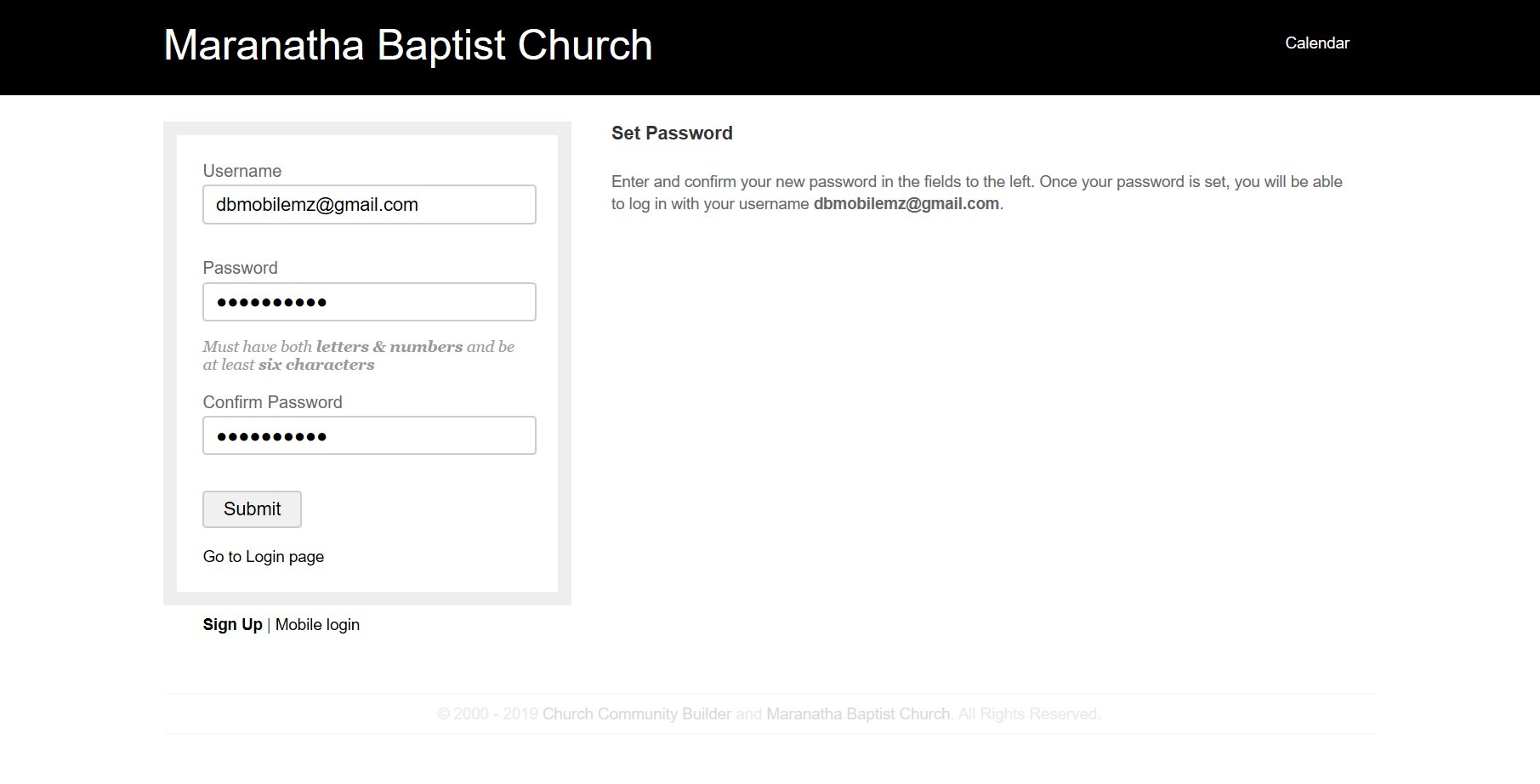Open the Sign Up link
The width and height of the screenshot is (1540, 784).
[x=232, y=625]
